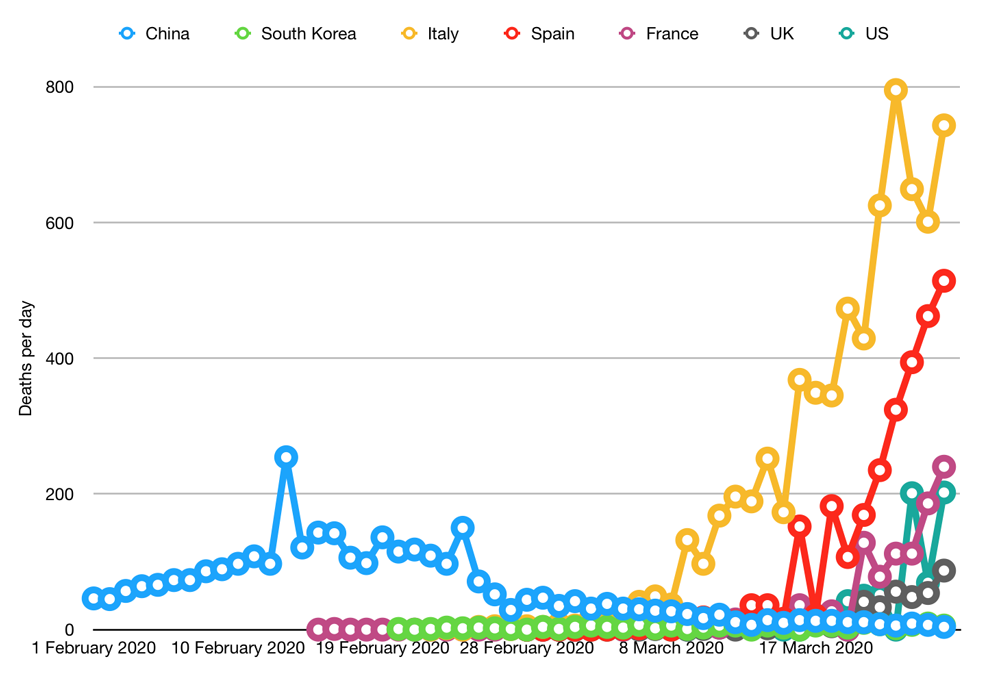Image resolution: width=1000 pixels, height=686 pixels.
Task: Click the Italy legend marker icon
Action: (x=409, y=33)
